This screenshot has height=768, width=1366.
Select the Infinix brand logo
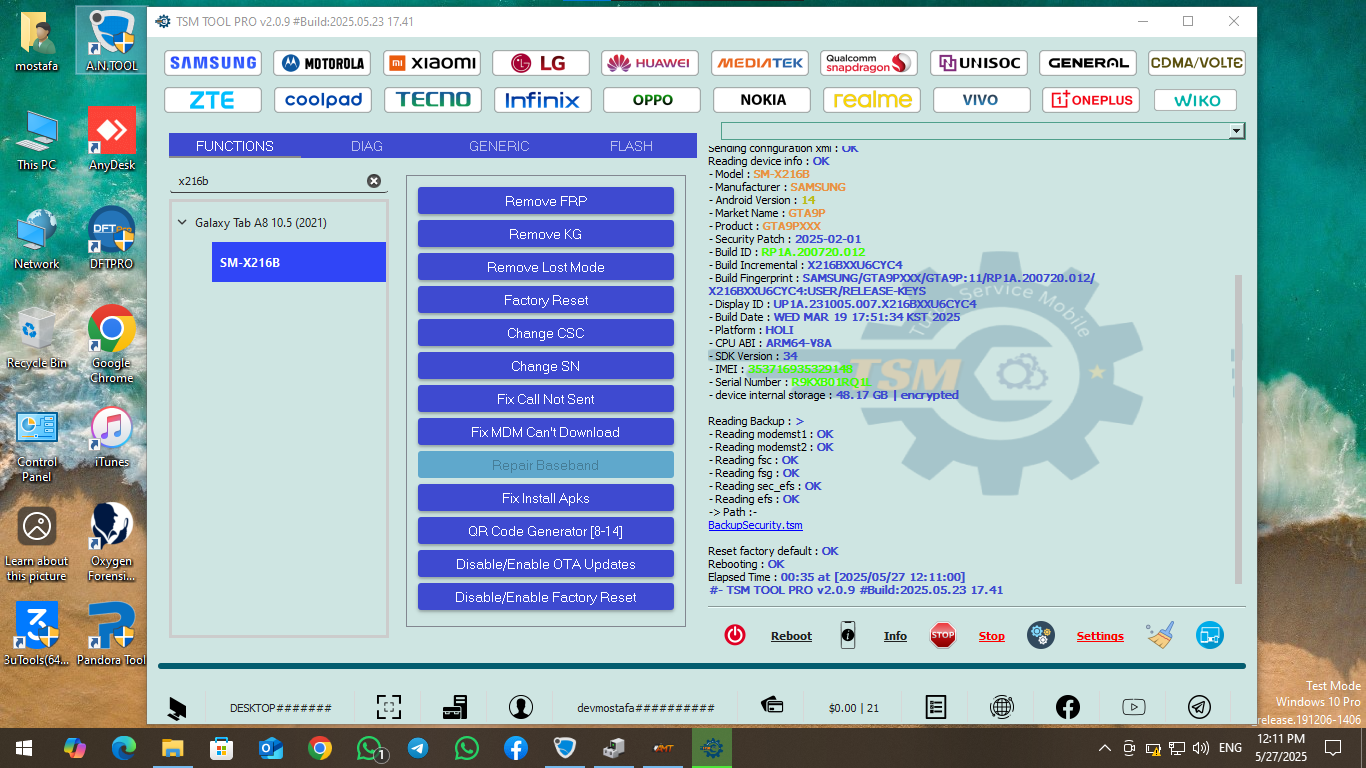point(543,100)
